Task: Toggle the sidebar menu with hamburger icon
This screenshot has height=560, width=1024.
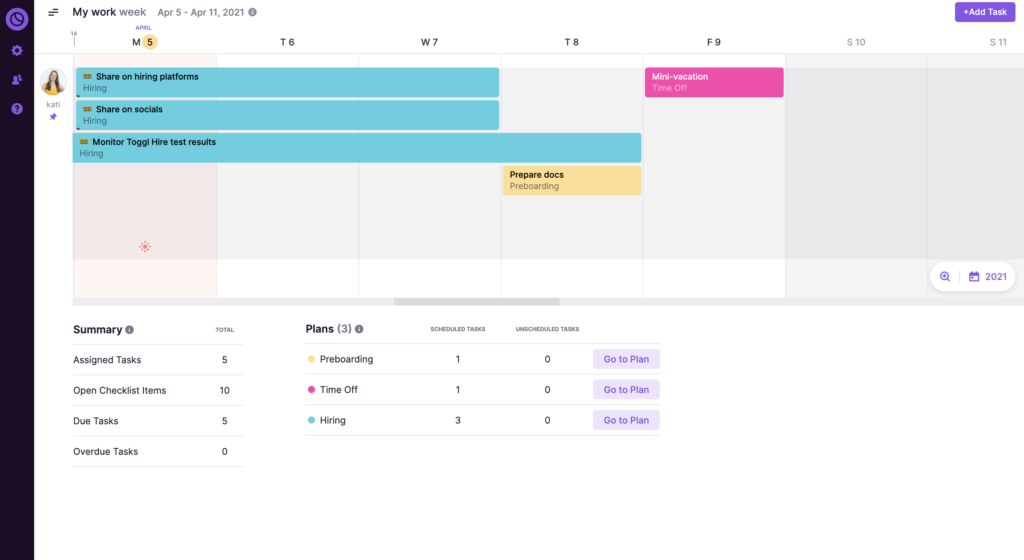Action: [x=53, y=12]
